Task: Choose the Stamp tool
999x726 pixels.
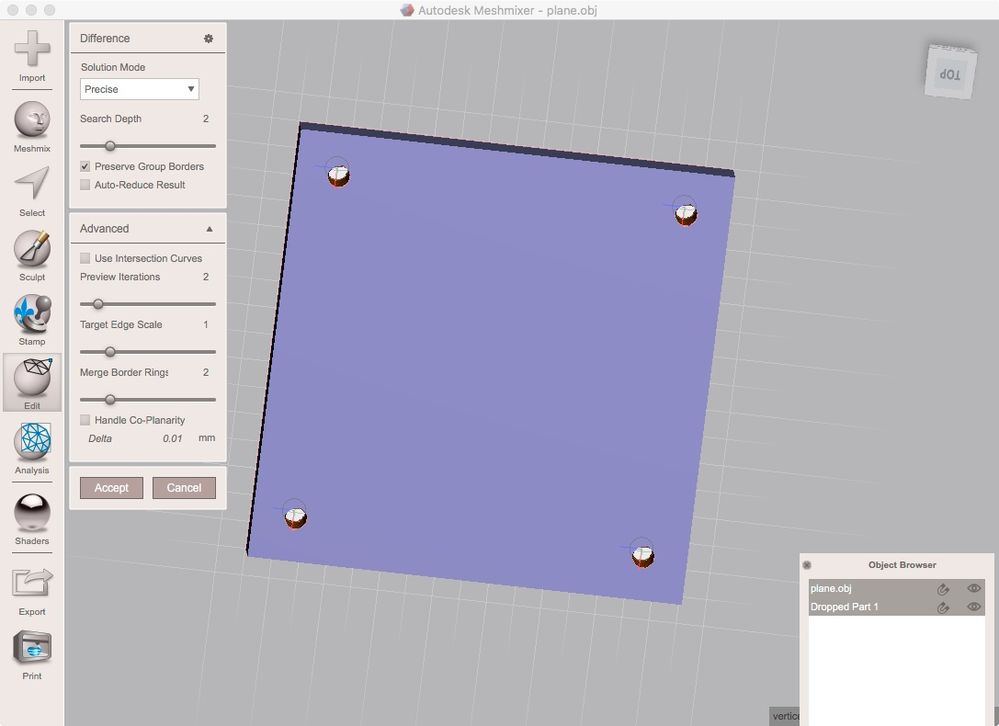Action: pyautogui.click(x=32, y=319)
